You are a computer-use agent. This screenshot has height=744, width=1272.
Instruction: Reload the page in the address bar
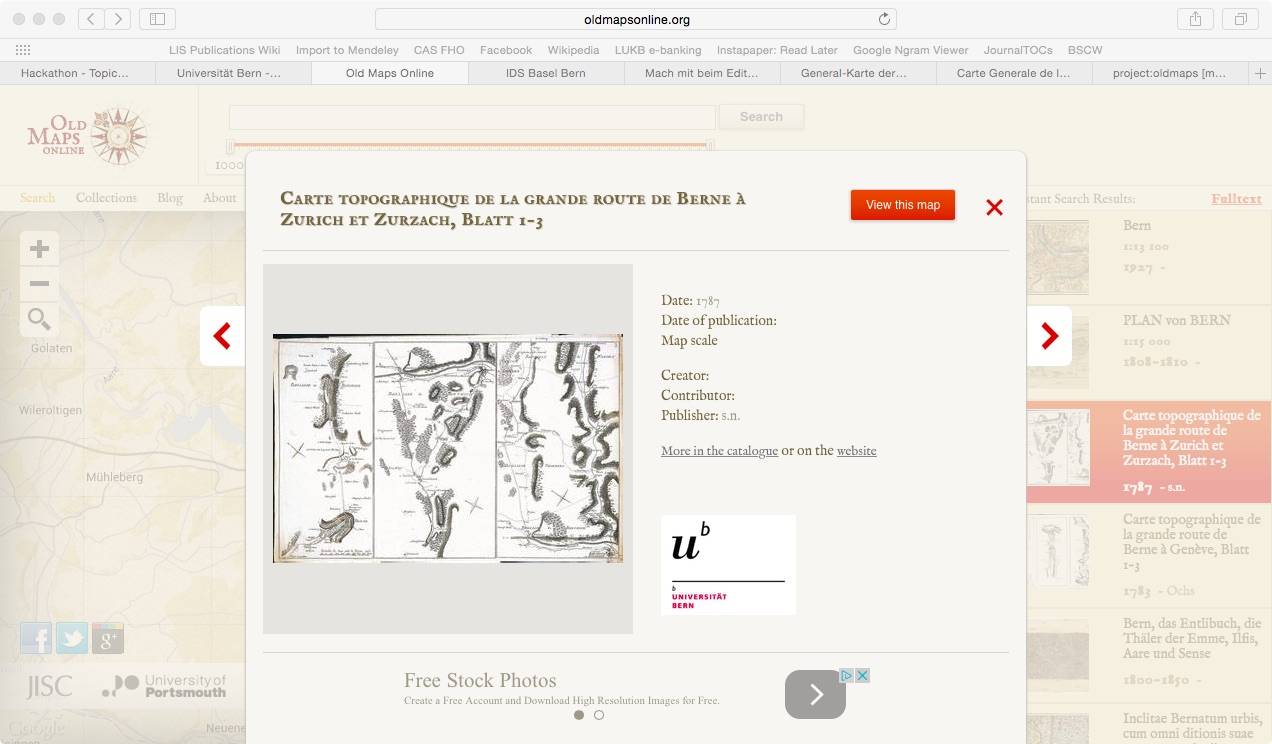[x=884, y=19]
